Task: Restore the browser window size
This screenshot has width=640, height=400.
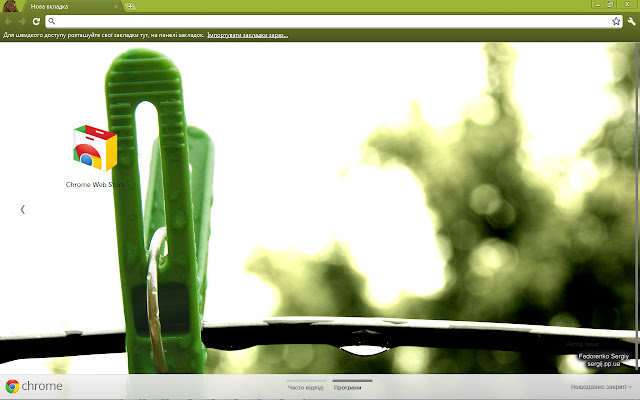Action: point(611,4)
